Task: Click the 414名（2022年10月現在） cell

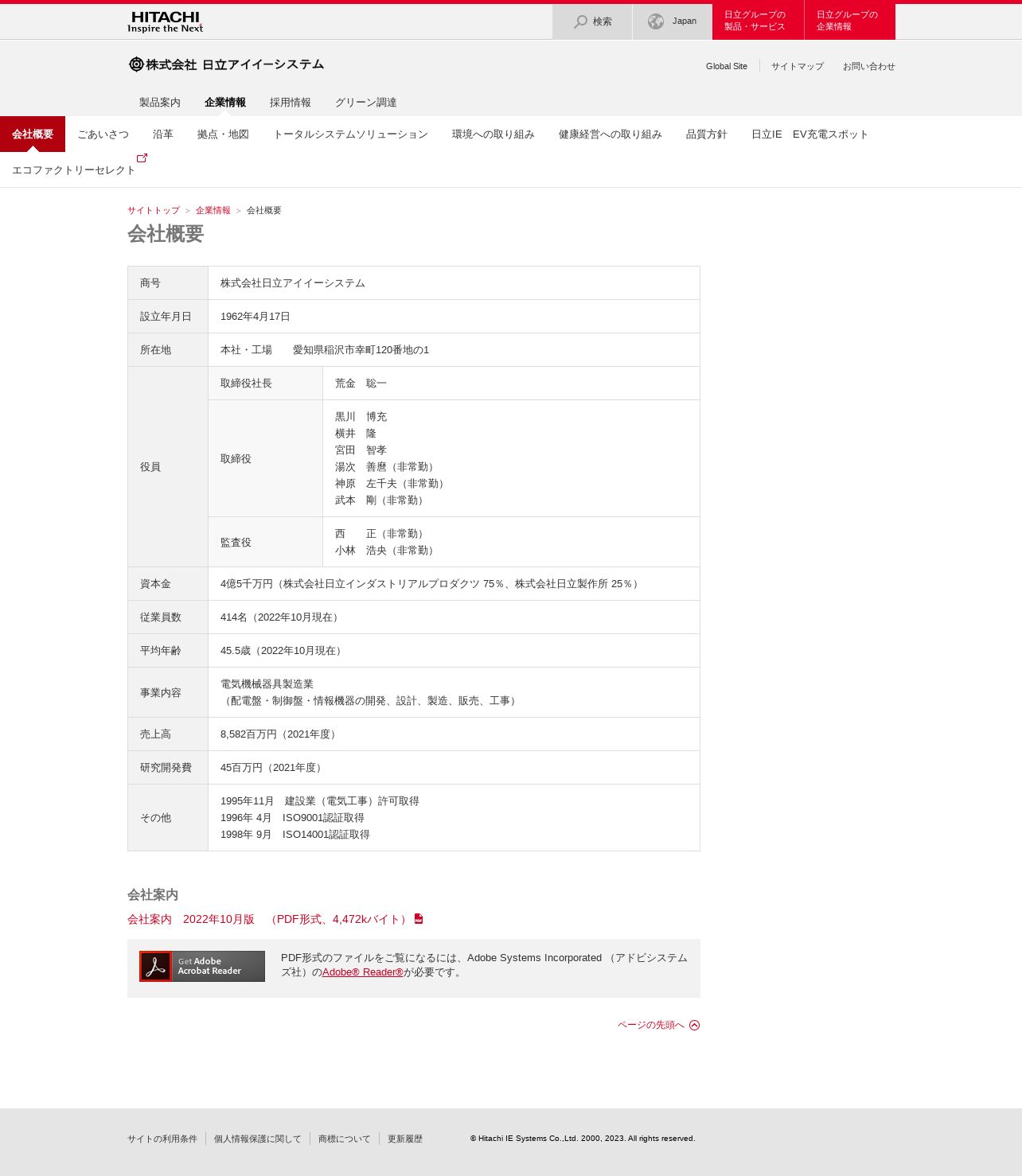Action: 454,617
